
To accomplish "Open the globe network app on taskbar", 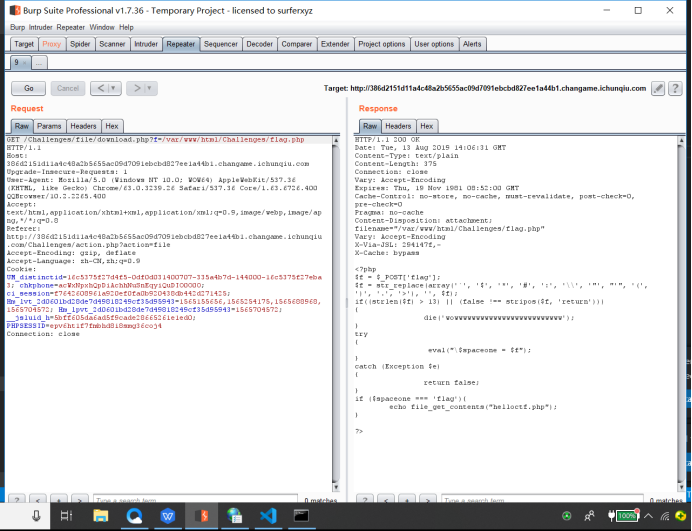I will 234,516.
